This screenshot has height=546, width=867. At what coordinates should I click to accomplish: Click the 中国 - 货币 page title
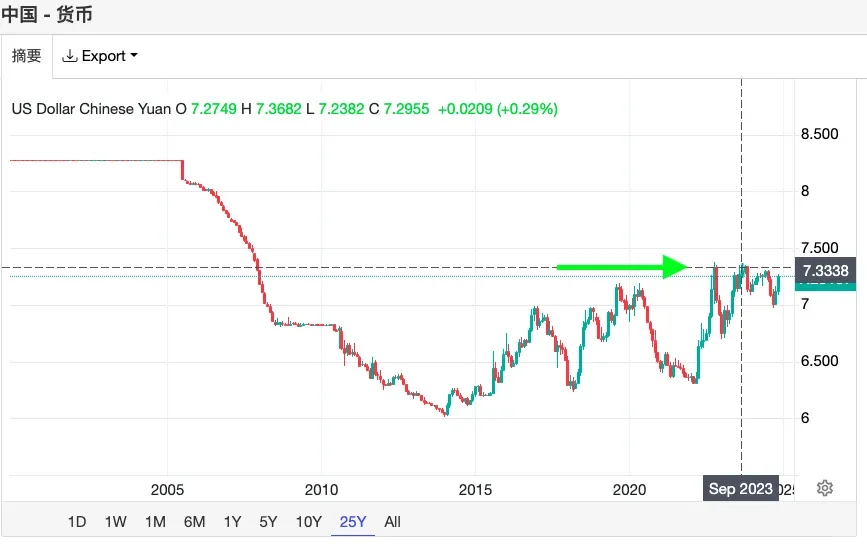[47, 14]
